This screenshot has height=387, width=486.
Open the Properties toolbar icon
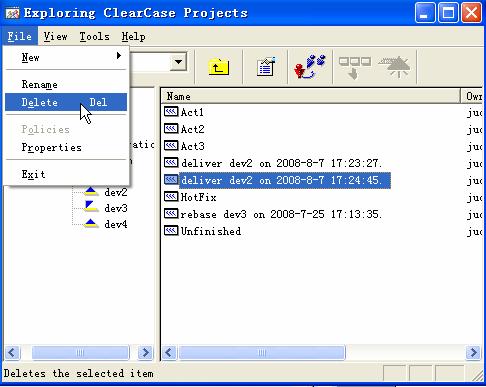coord(266,67)
